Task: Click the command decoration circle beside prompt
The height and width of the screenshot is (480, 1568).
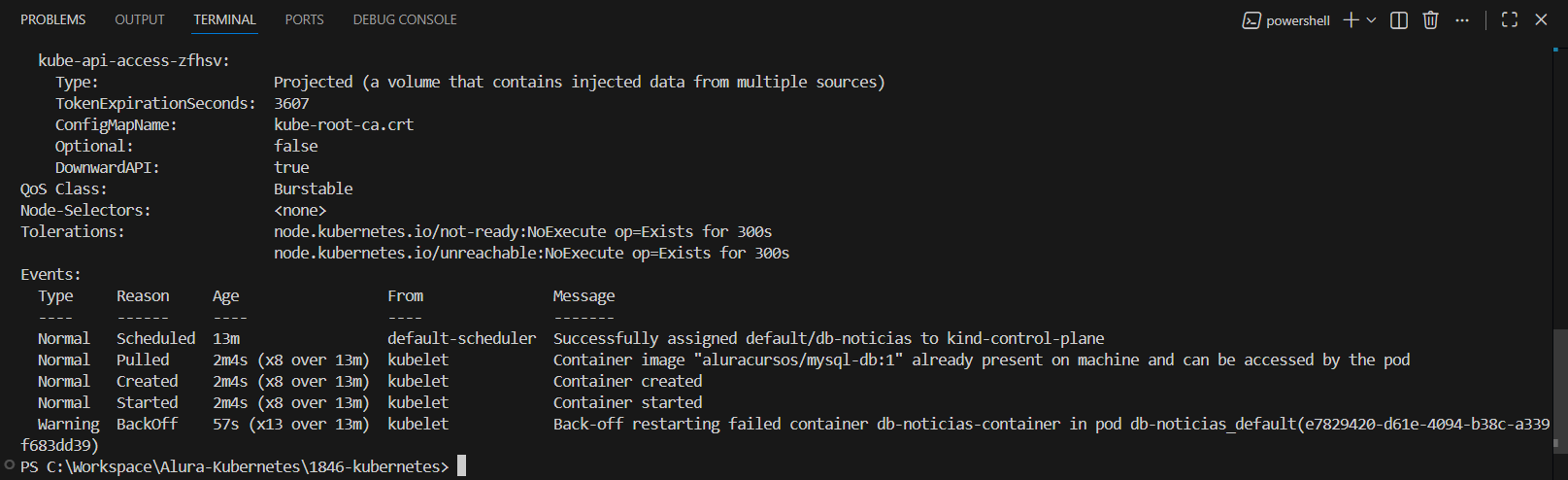Action: [10, 465]
